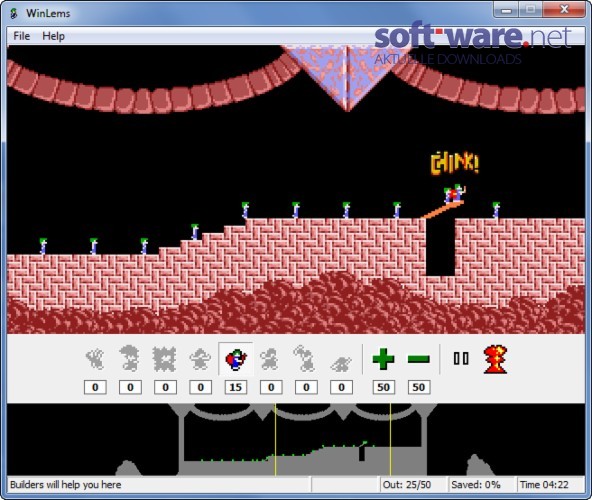Select the Blocker skill icon

tap(200, 359)
